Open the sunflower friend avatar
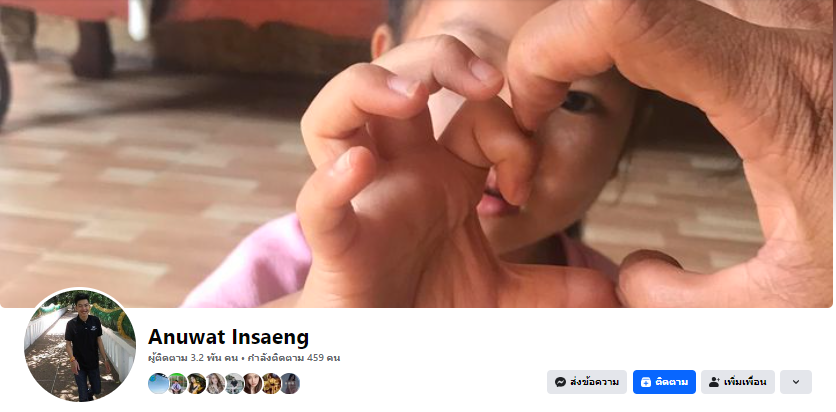 271,383
